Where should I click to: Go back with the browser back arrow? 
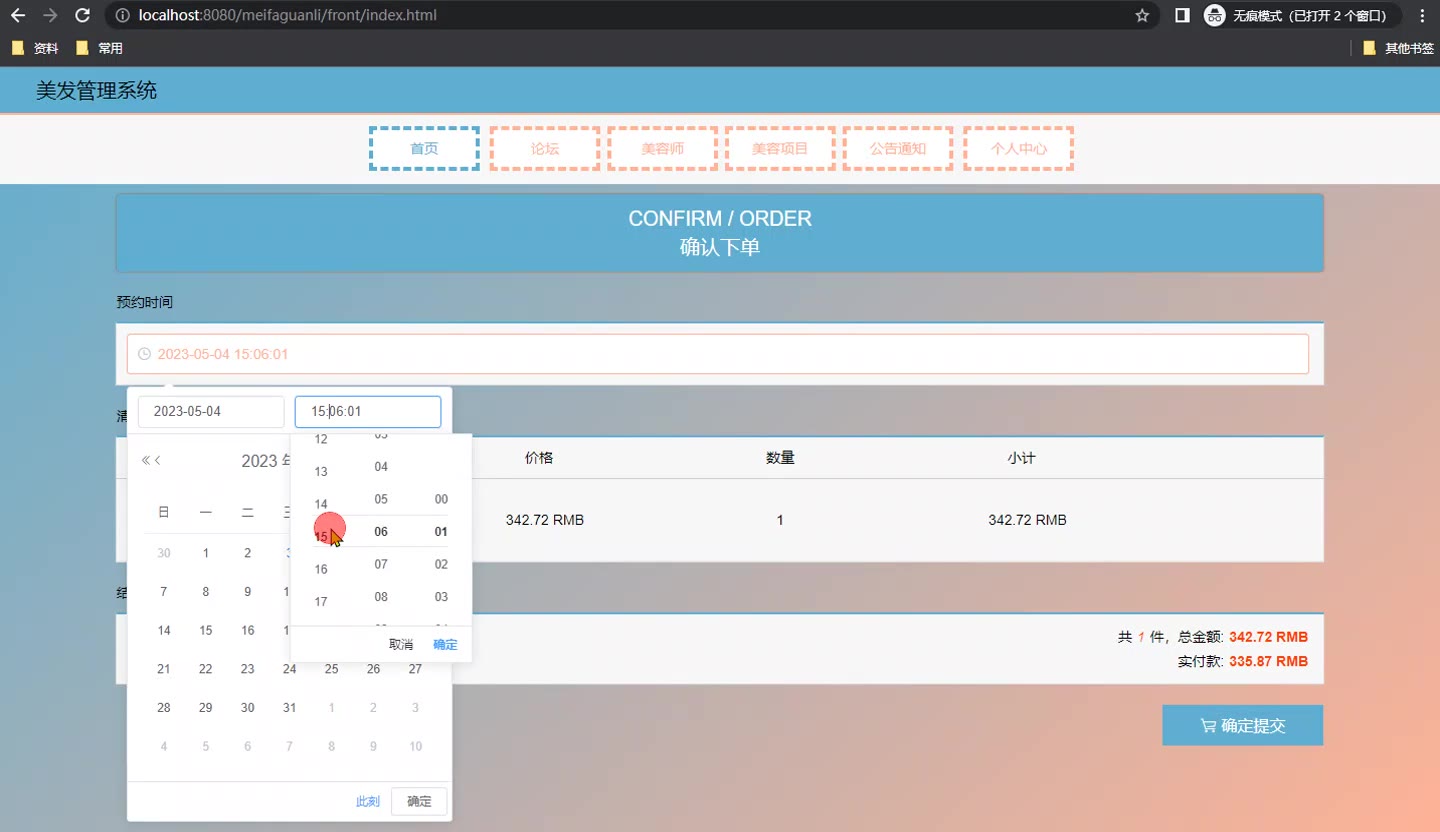coord(18,15)
